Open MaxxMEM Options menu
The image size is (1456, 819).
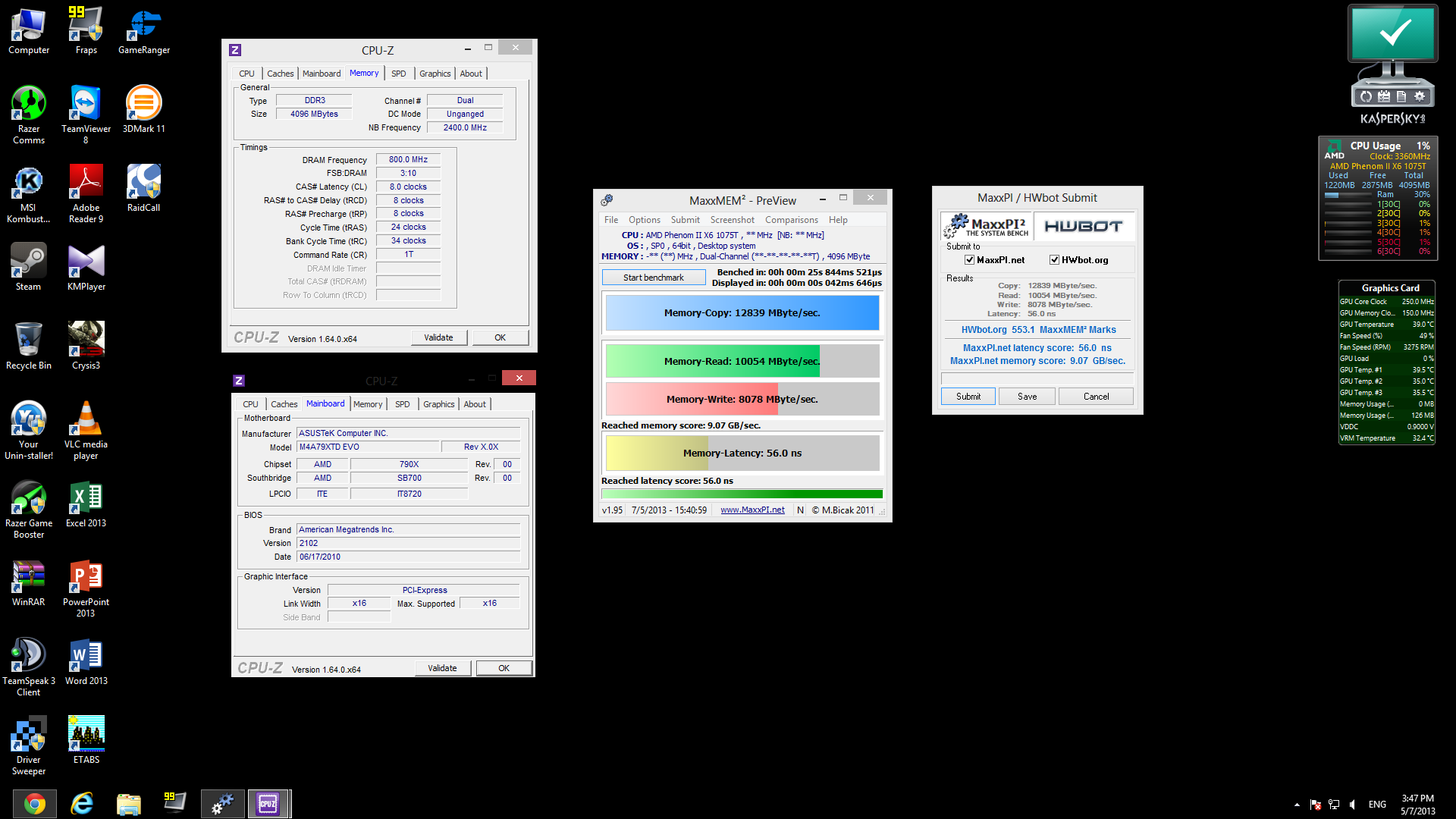click(644, 220)
